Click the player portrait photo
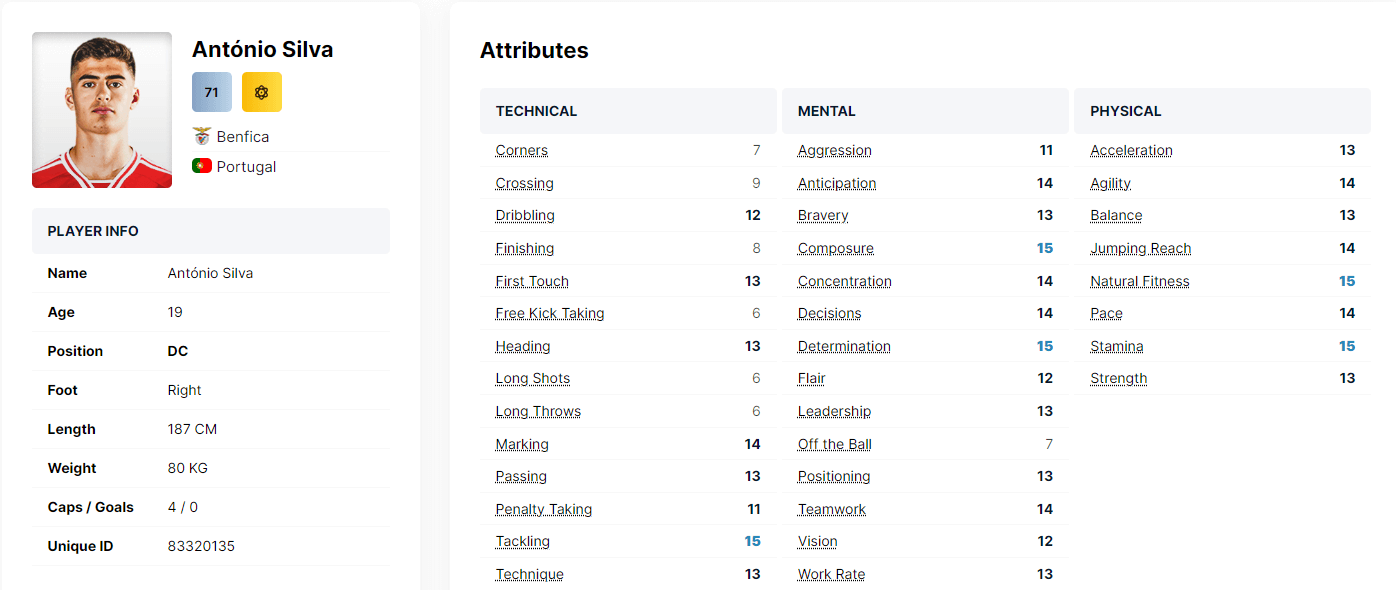This screenshot has height=590, width=1396. pyautogui.click(x=101, y=110)
